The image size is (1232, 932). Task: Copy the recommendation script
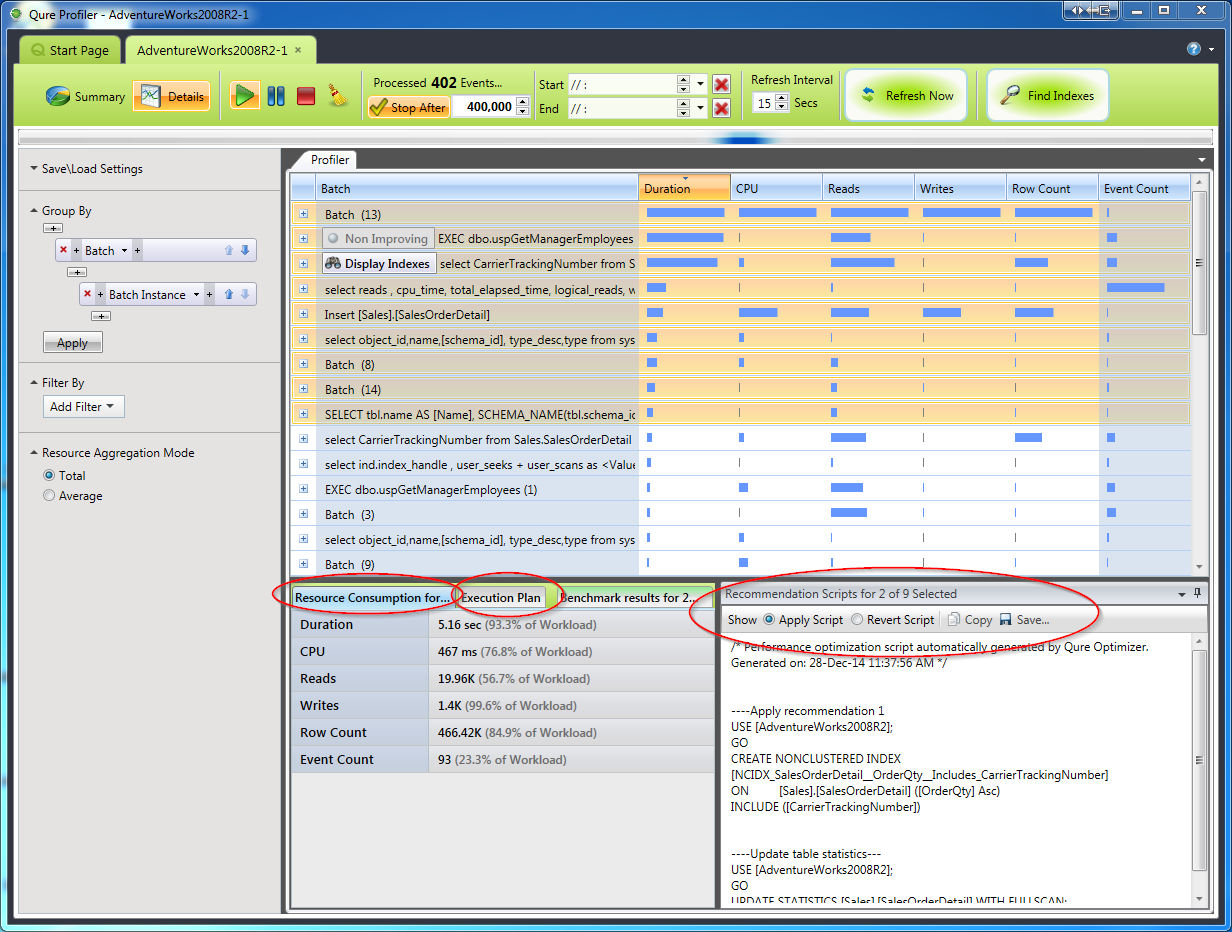(970, 620)
